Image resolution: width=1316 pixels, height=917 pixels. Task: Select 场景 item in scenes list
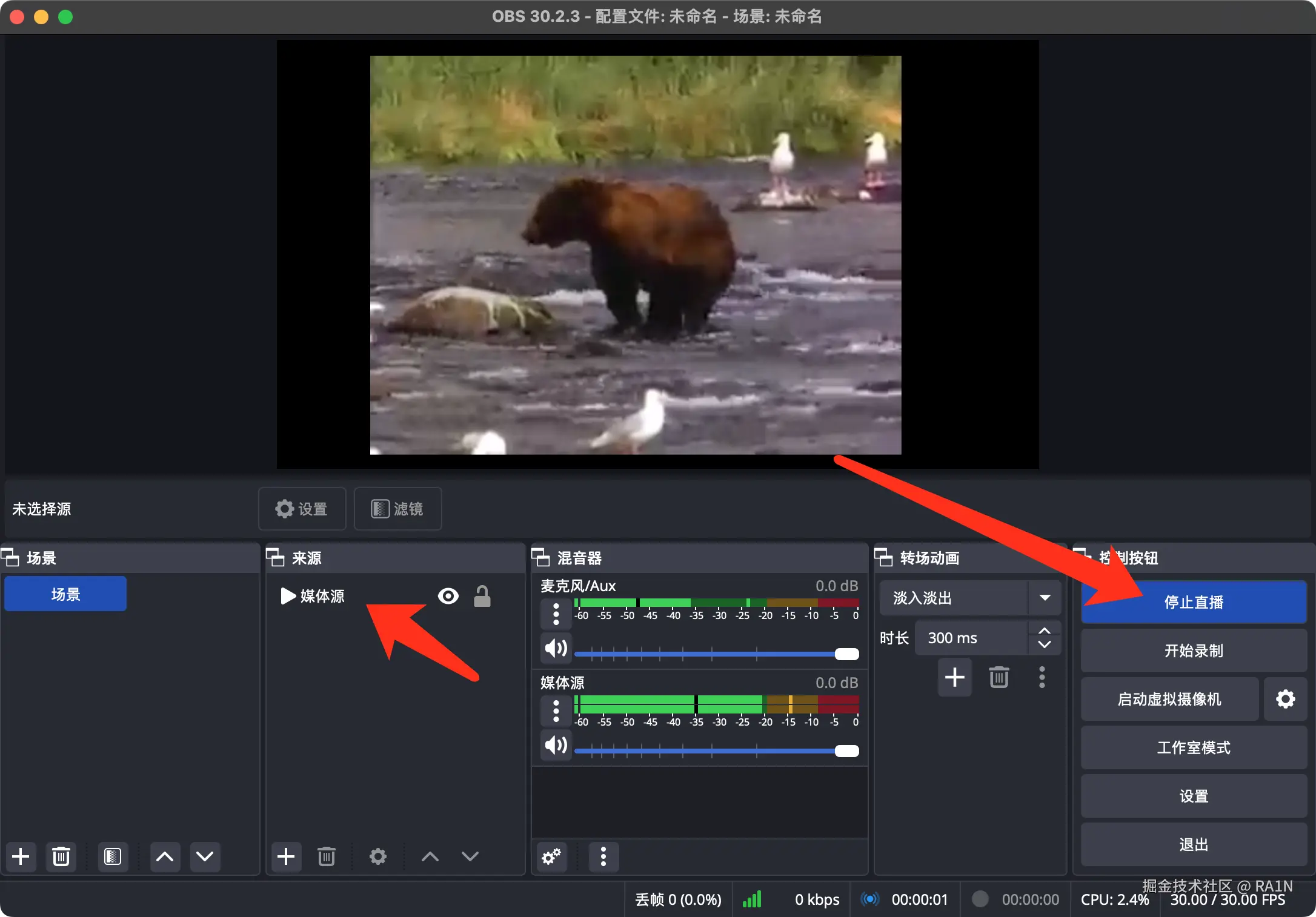pyautogui.click(x=65, y=594)
